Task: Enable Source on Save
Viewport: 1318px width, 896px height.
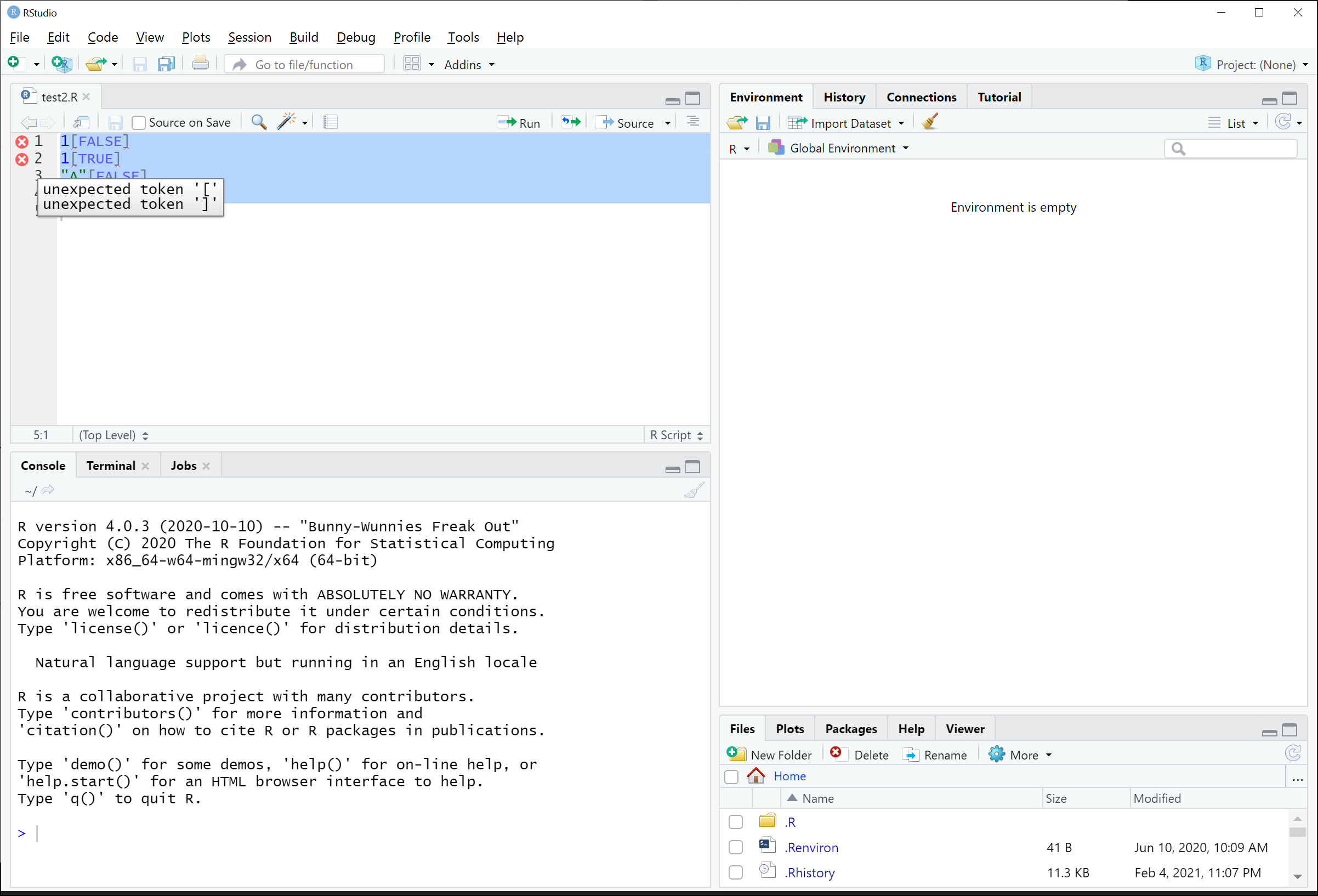Action: (138, 122)
